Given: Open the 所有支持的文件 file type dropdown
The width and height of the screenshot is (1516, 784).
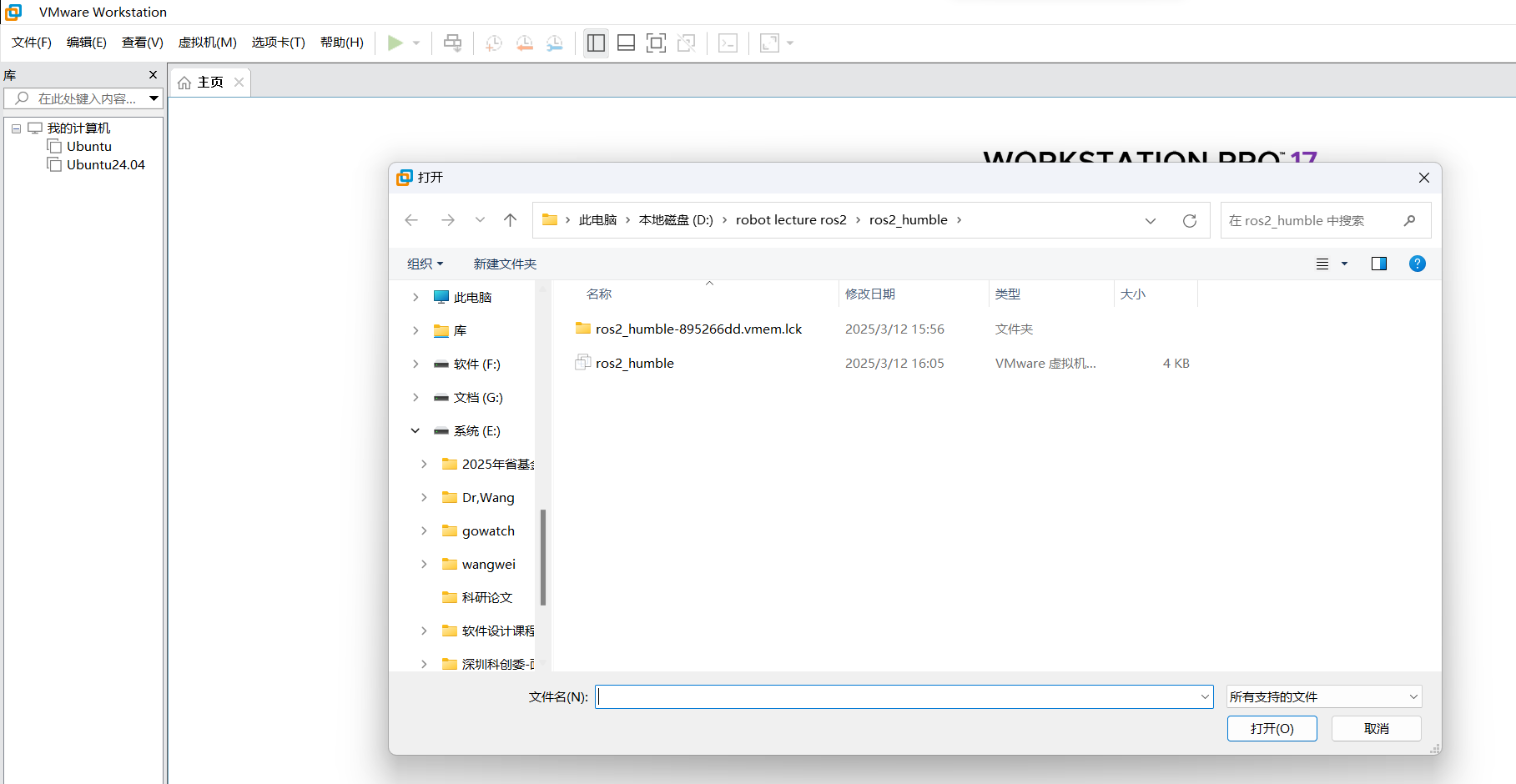Looking at the screenshot, I should pyautogui.click(x=1324, y=697).
